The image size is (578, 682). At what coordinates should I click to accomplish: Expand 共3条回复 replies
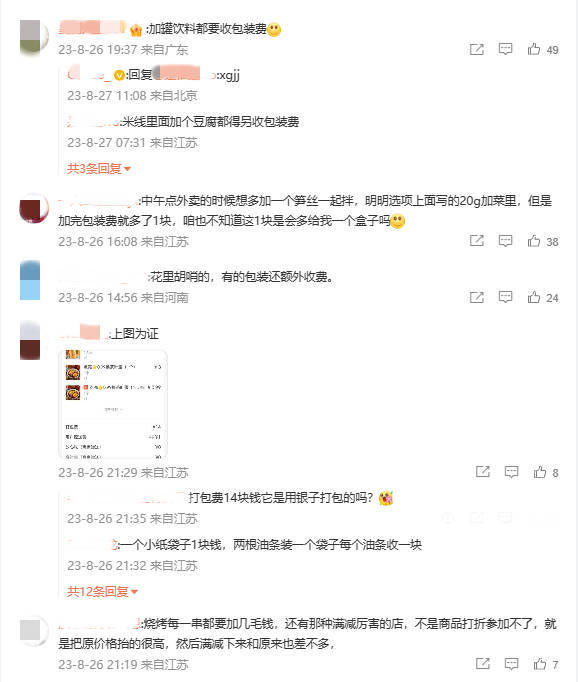(99, 168)
